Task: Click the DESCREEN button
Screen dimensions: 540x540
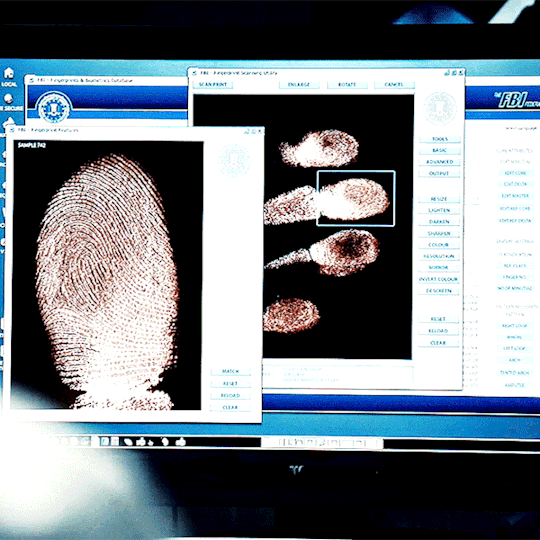Action: coord(439,291)
